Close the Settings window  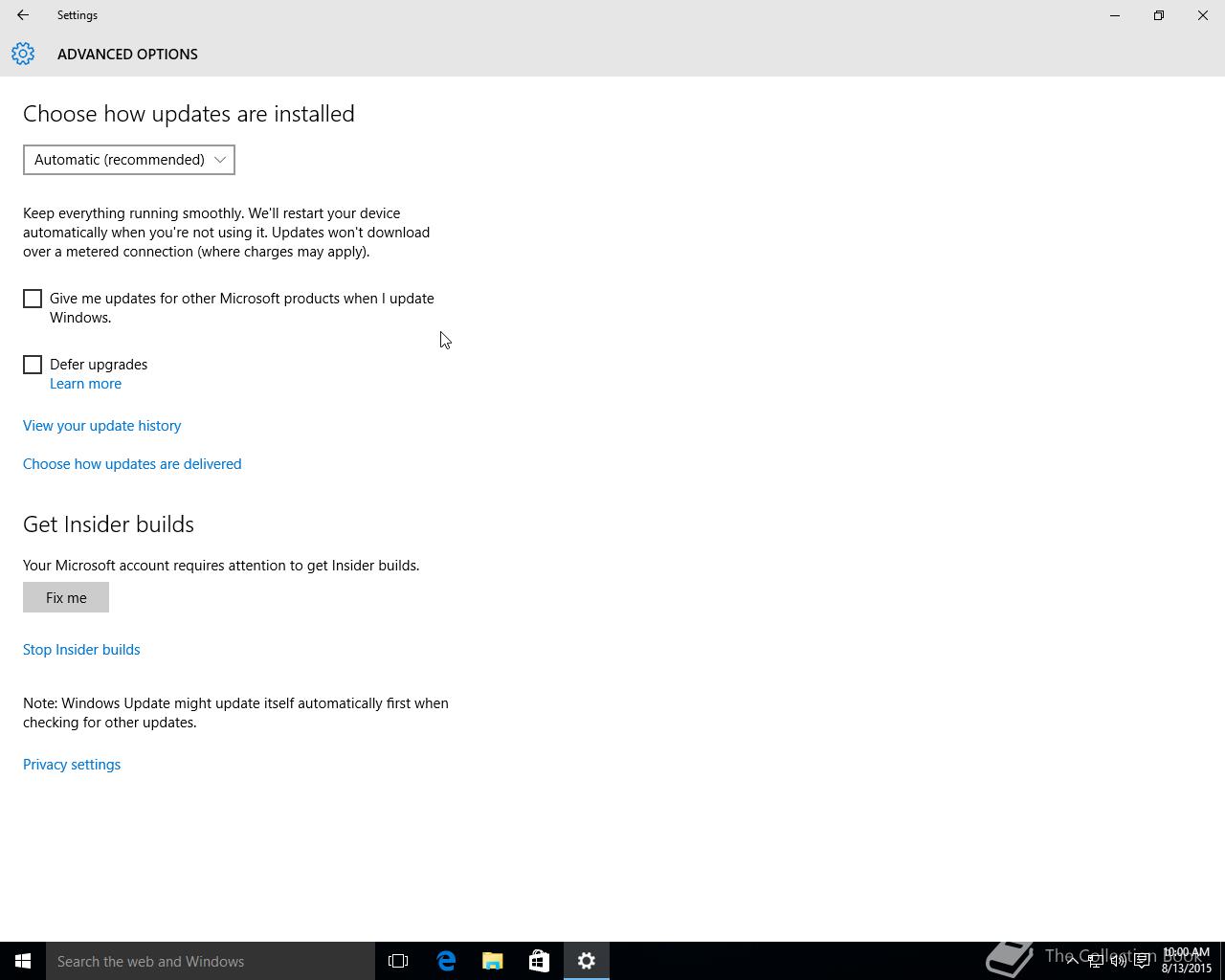coord(1203,15)
